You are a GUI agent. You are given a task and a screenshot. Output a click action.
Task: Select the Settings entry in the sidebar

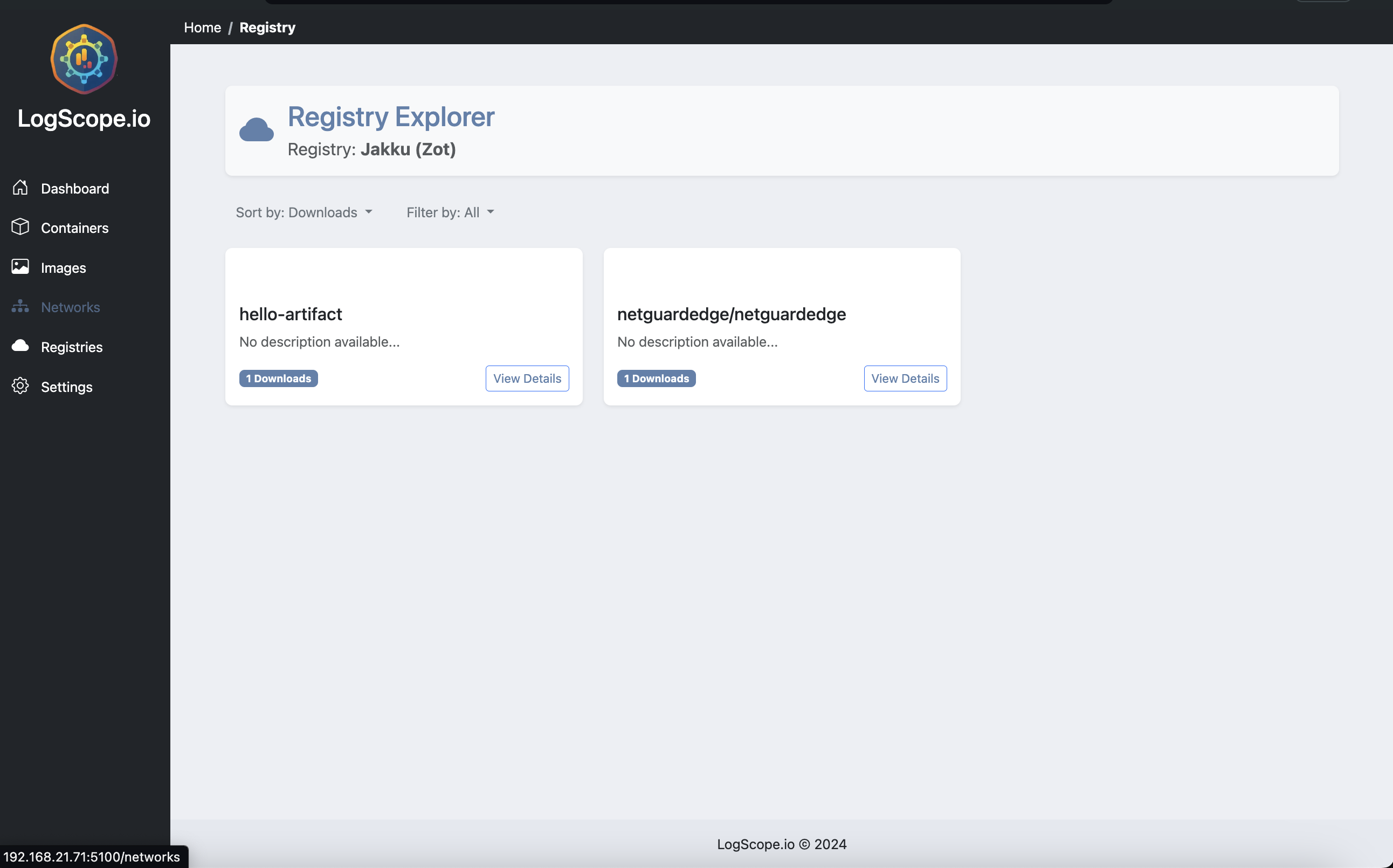point(67,387)
